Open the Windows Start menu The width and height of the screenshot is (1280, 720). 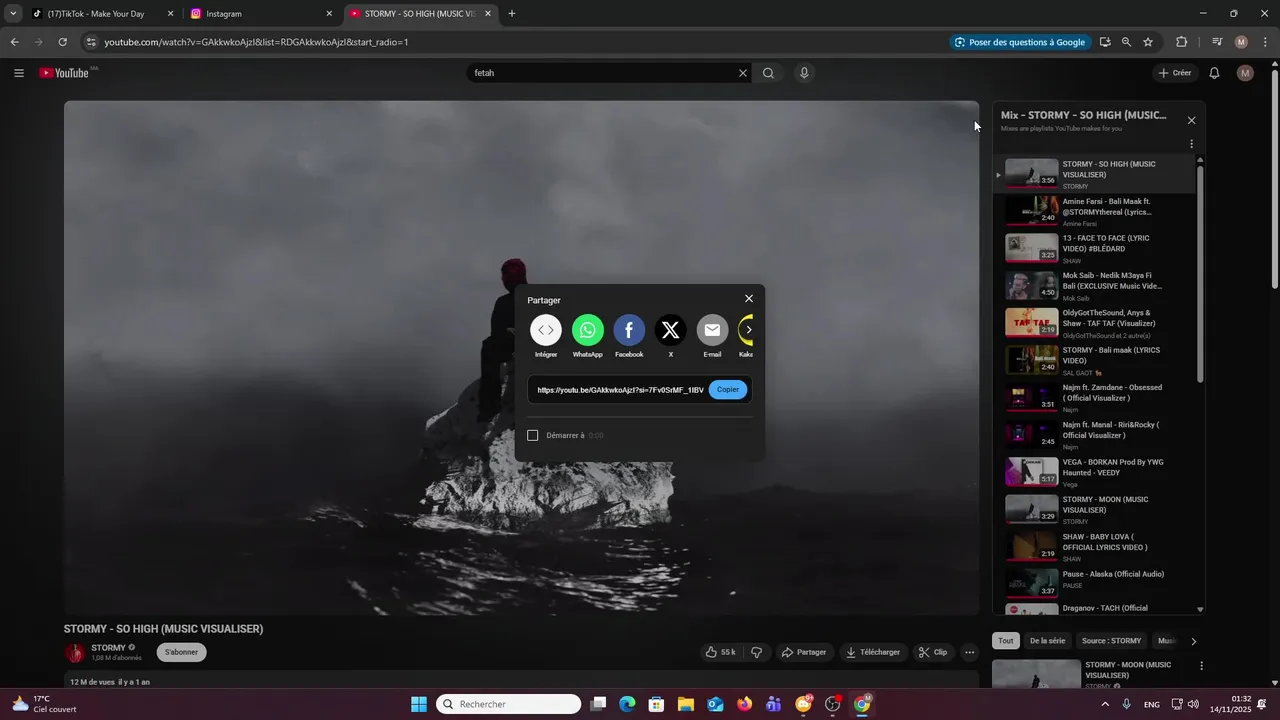tap(419, 704)
